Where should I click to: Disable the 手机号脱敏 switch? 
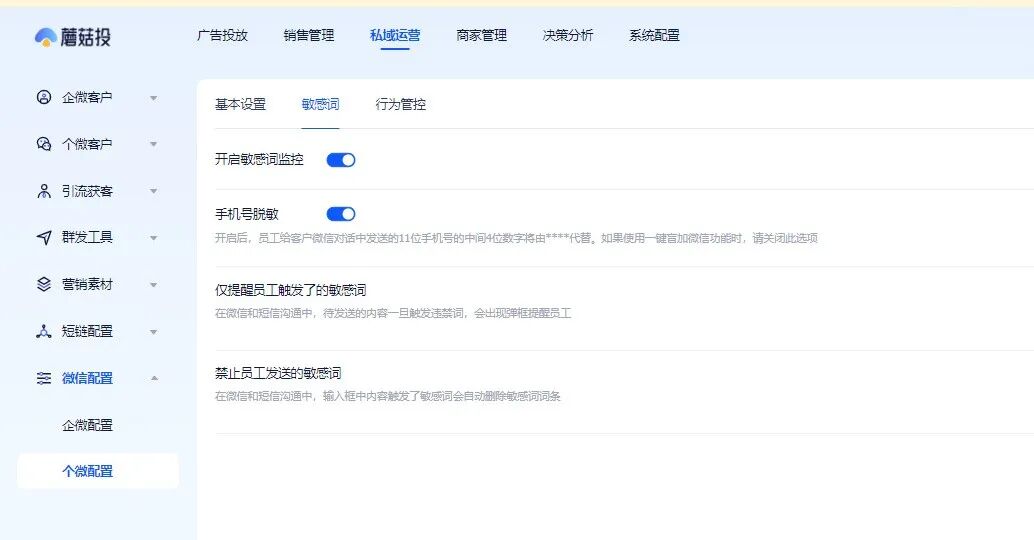click(x=341, y=214)
